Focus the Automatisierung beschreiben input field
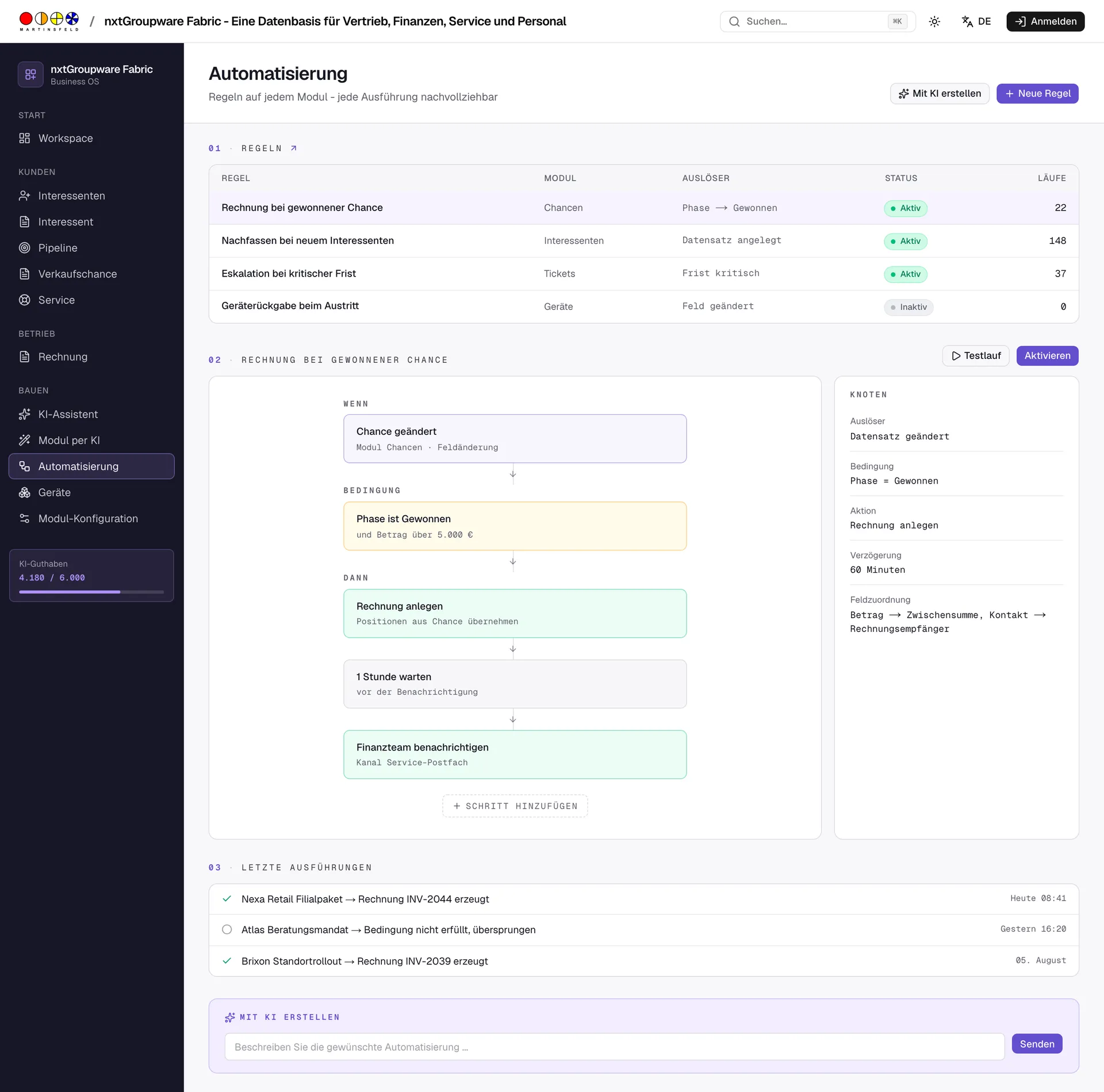The image size is (1104, 1092). click(x=614, y=1047)
